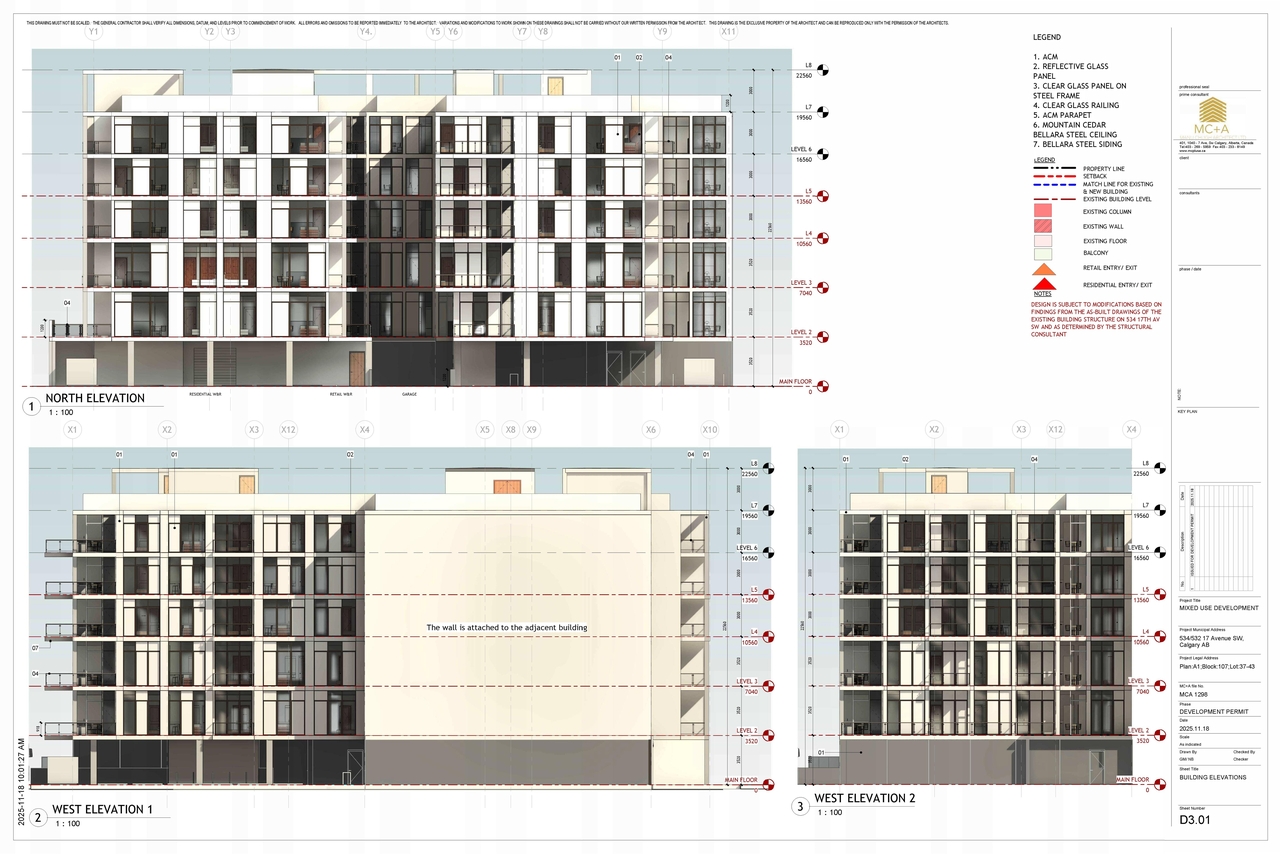Click the red Residential Entry/Exit triangle
This screenshot has height=854, width=1280.
pyautogui.click(x=1043, y=285)
